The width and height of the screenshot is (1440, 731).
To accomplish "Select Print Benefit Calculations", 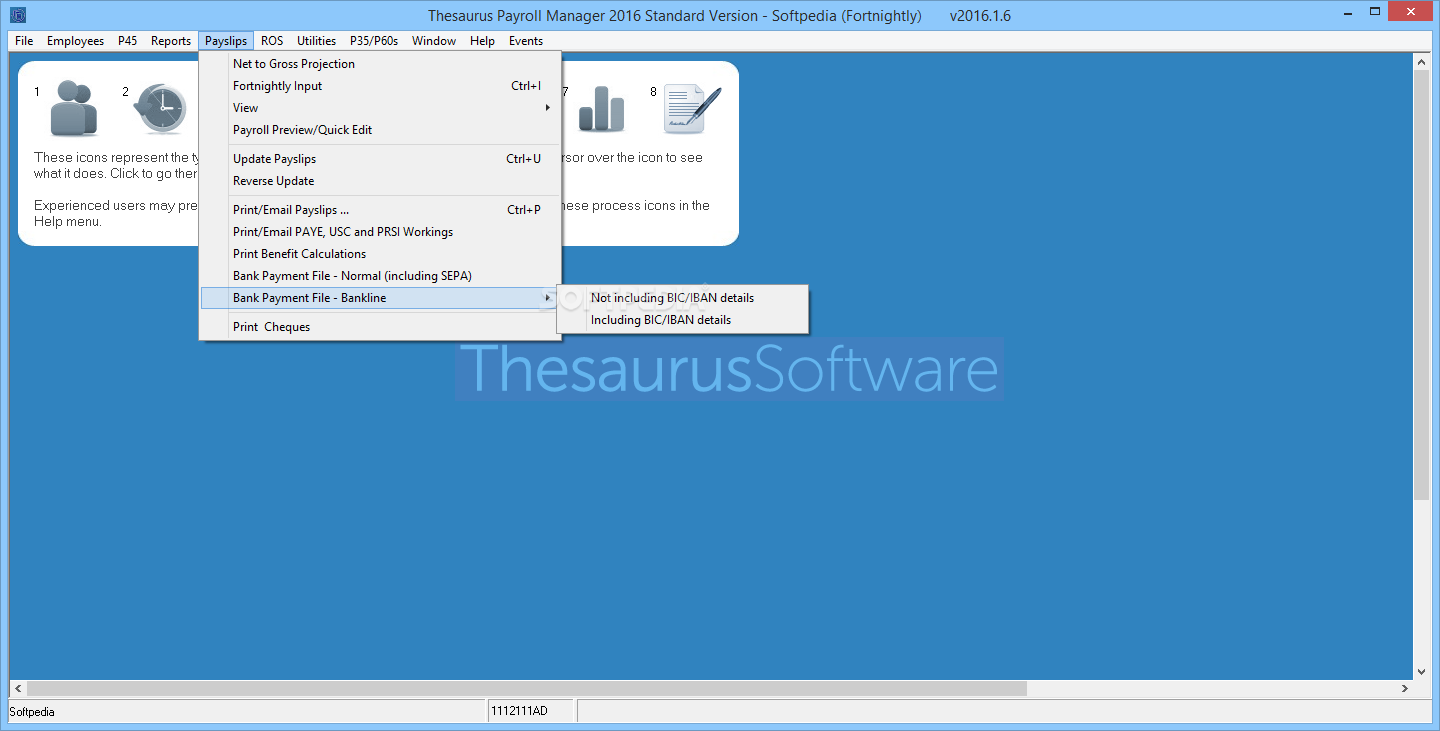I will pyautogui.click(x=380, y=254).
